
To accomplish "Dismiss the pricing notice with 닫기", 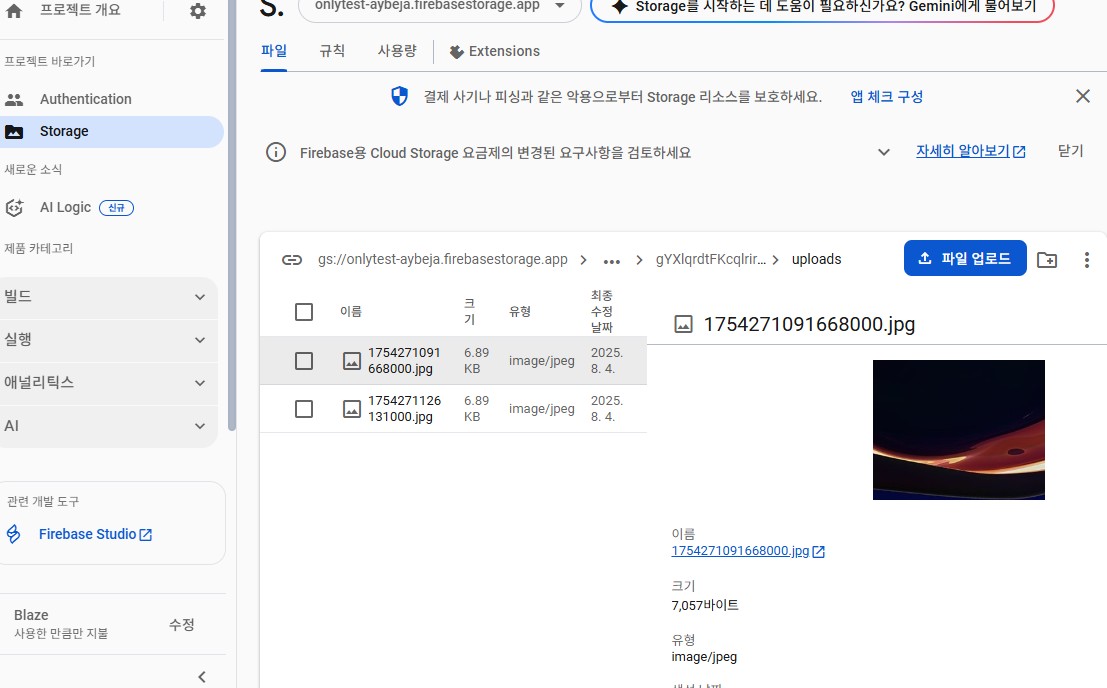I will 1070,151.
